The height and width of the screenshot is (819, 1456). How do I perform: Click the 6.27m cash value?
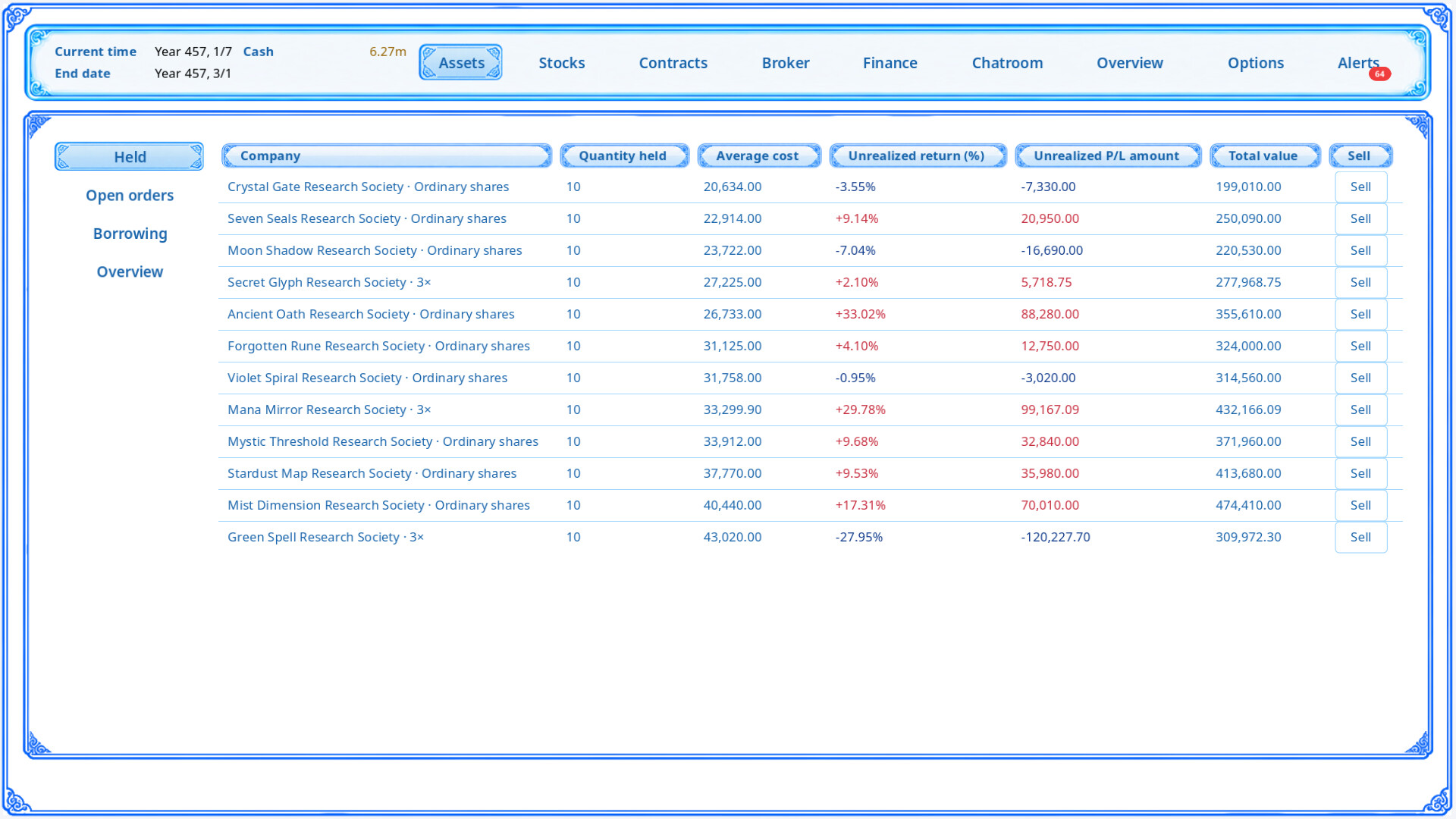click(388, 52)
